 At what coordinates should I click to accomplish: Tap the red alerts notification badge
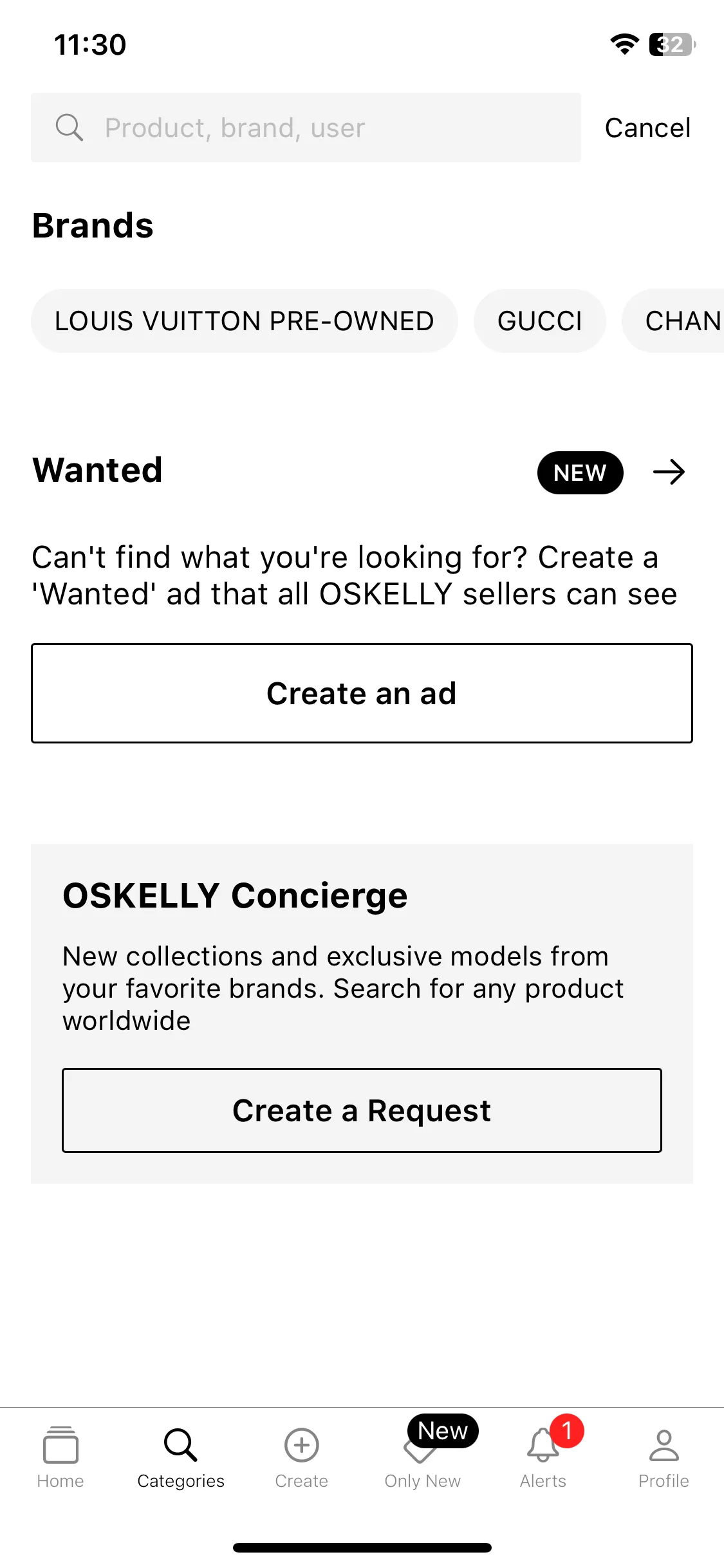click(566, 1431)
